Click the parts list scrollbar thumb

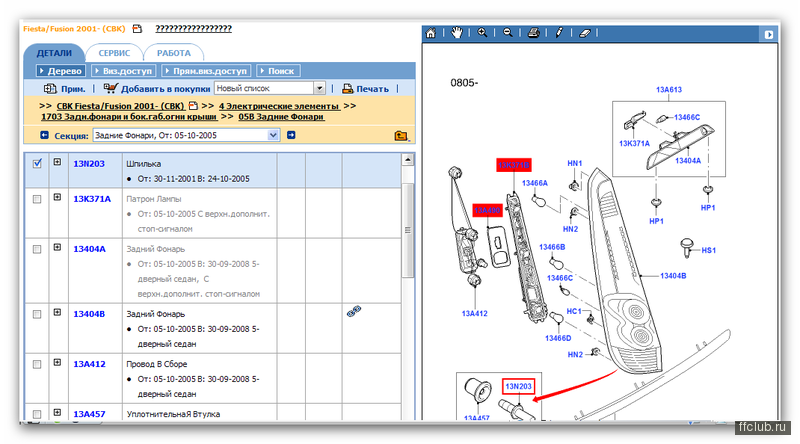408,230
